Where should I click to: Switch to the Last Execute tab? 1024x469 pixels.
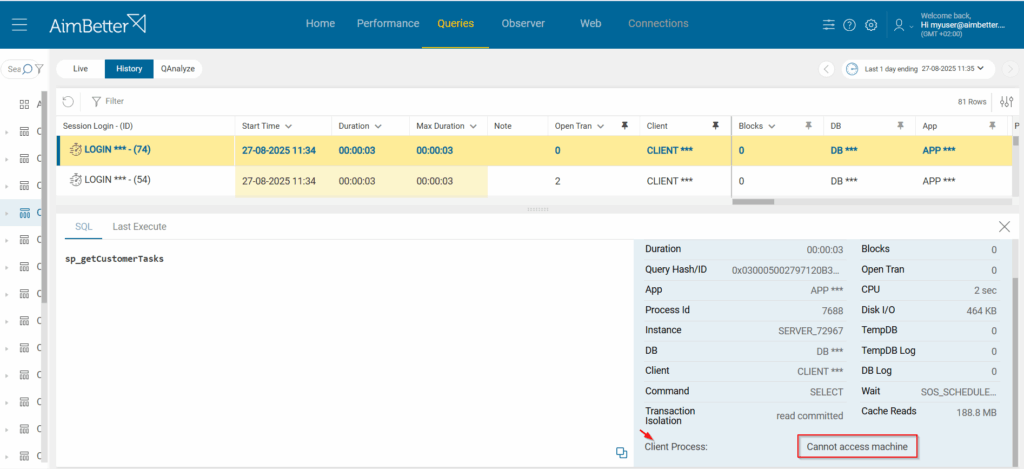click(x=139, y=227)
